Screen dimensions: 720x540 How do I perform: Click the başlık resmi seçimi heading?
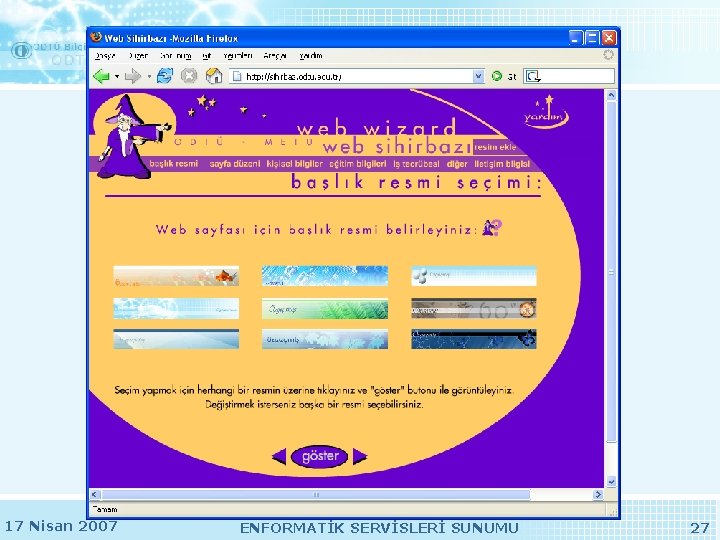[416, 182]
